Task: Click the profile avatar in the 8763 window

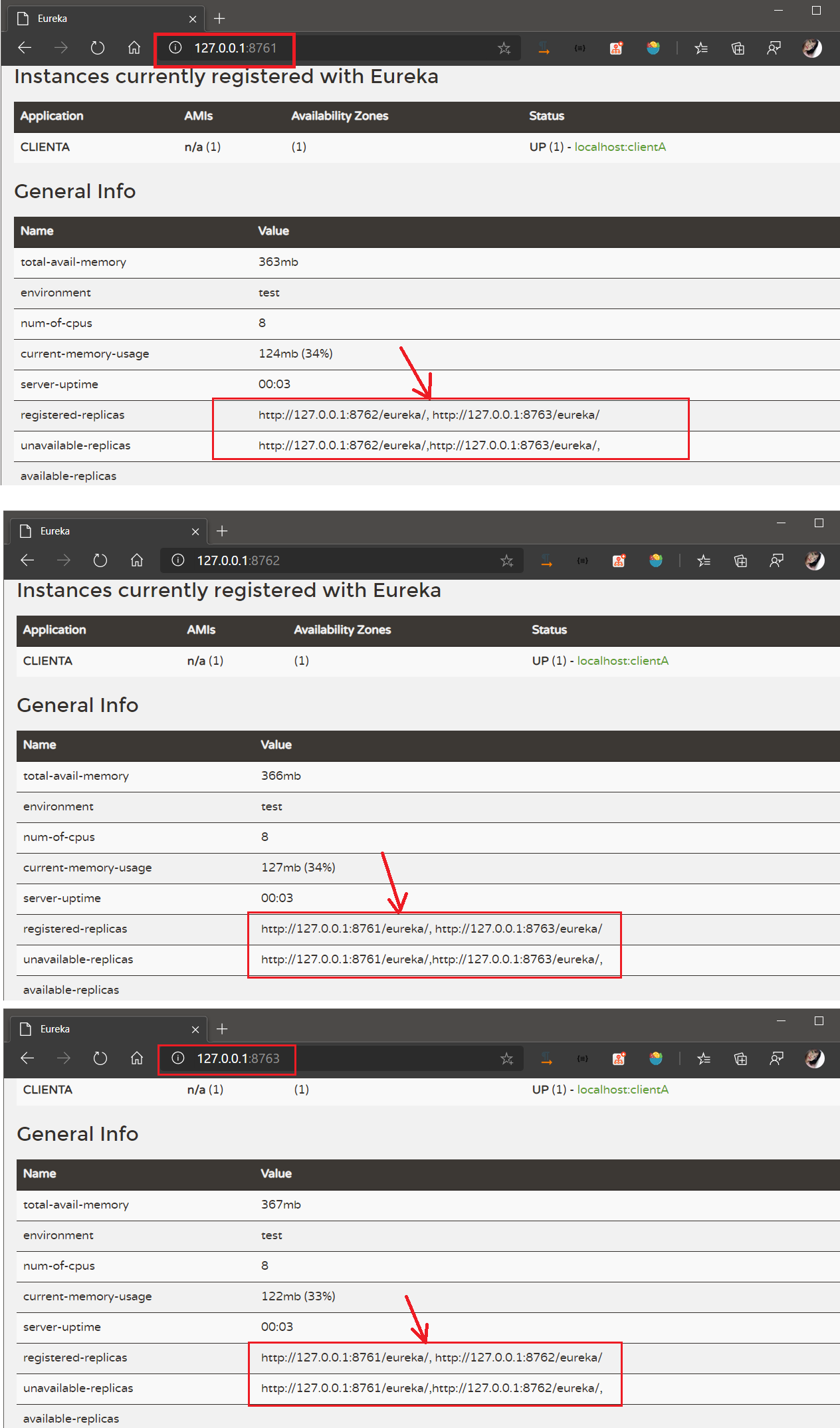Action: pos(814,1058)
